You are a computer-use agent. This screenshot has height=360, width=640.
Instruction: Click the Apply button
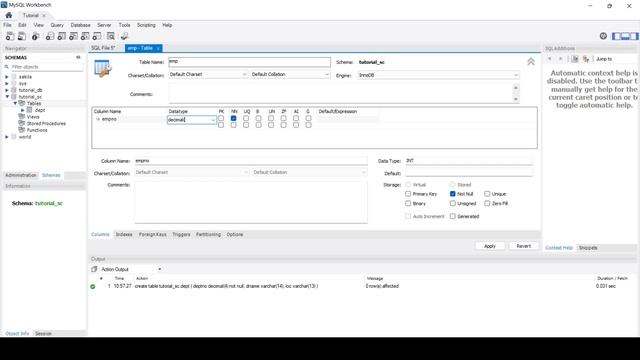(490, 246)
